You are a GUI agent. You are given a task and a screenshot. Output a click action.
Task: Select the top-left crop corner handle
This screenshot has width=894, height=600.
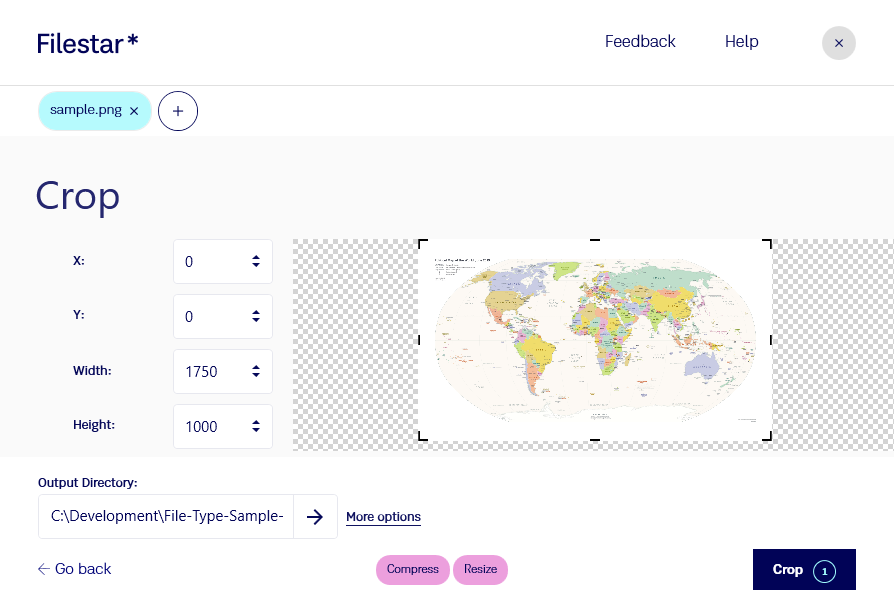coord(422,244)
